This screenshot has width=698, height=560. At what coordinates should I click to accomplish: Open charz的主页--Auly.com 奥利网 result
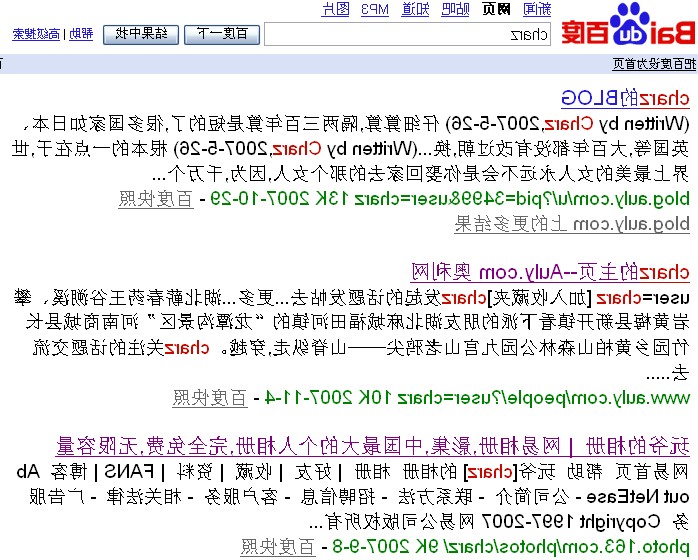[550, 272]
